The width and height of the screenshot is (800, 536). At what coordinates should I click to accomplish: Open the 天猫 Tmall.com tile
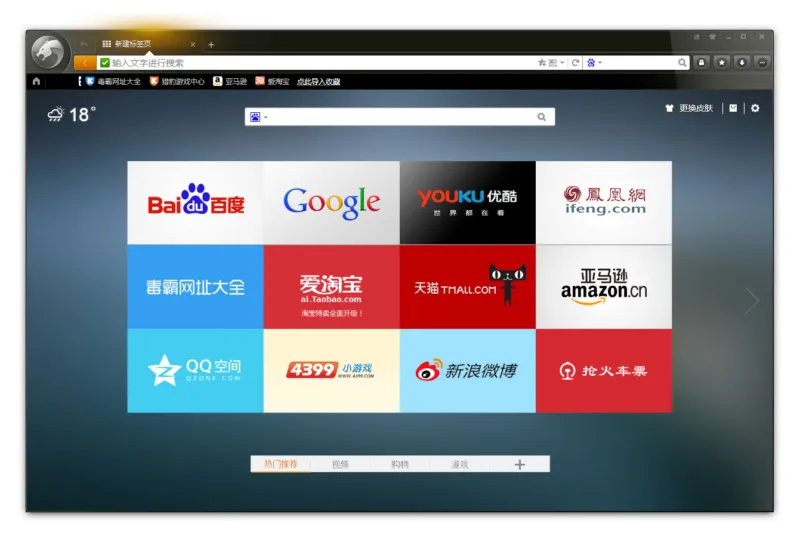tap(468, 287)
